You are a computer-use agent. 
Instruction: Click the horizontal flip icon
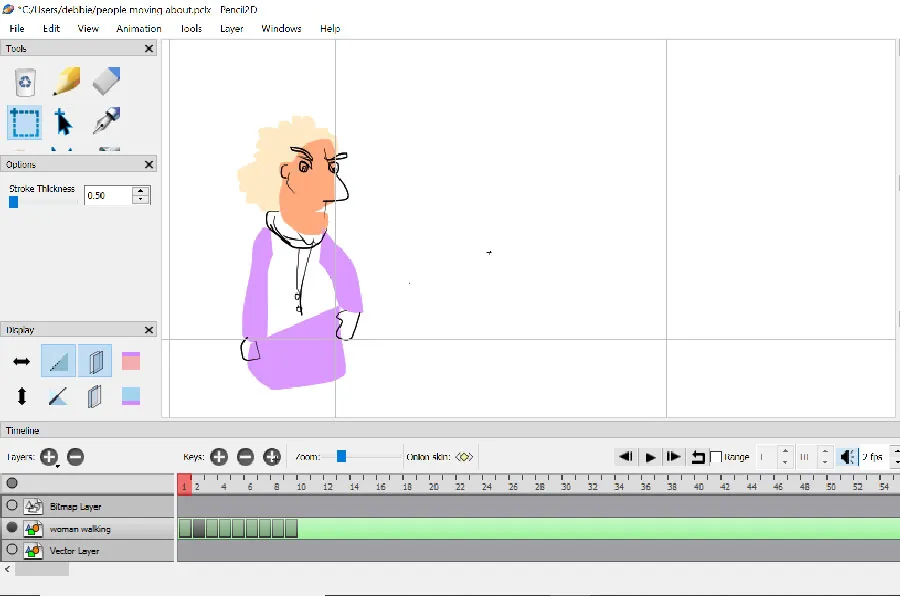click(21, 361)
